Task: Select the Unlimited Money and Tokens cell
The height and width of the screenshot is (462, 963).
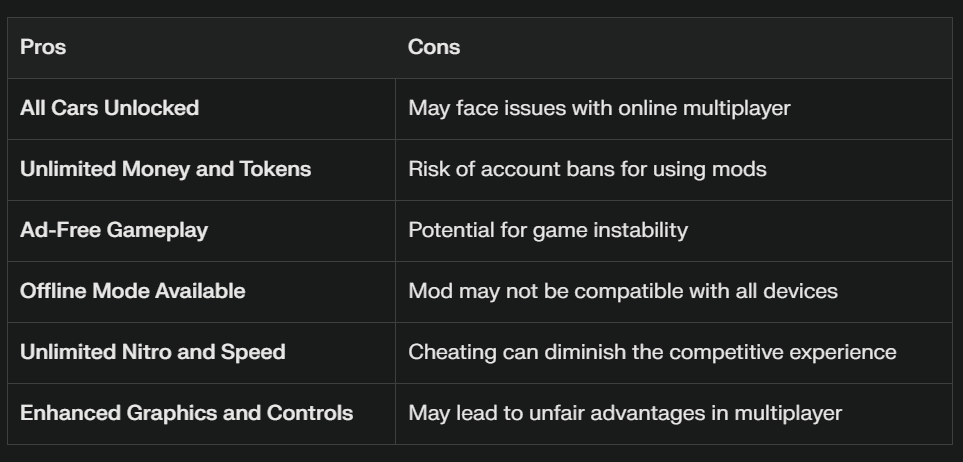Action: pos(201,170)
